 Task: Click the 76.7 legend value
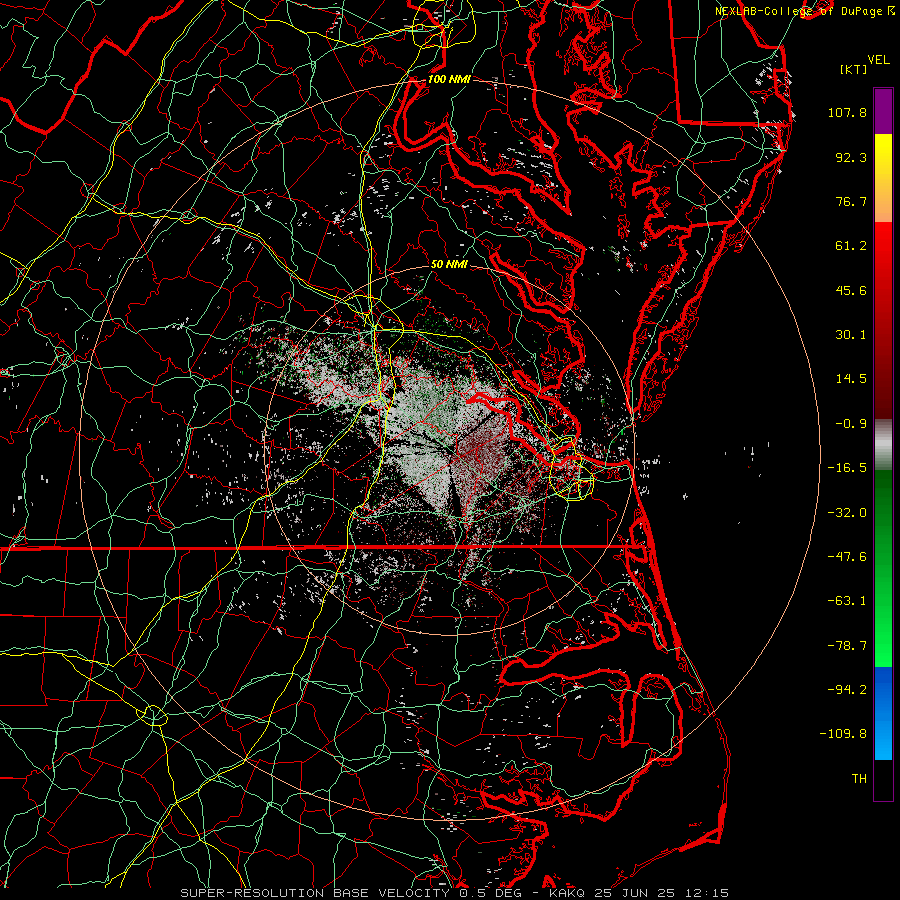[851, 201]
